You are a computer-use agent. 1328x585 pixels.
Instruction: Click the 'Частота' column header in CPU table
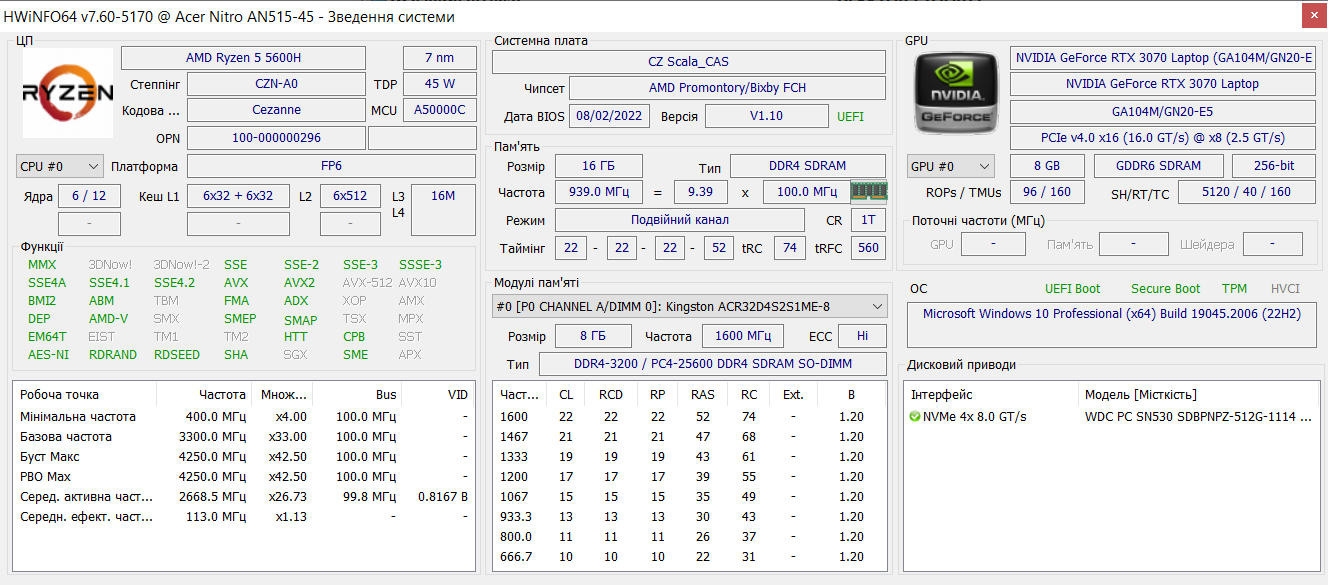[222, 394]
